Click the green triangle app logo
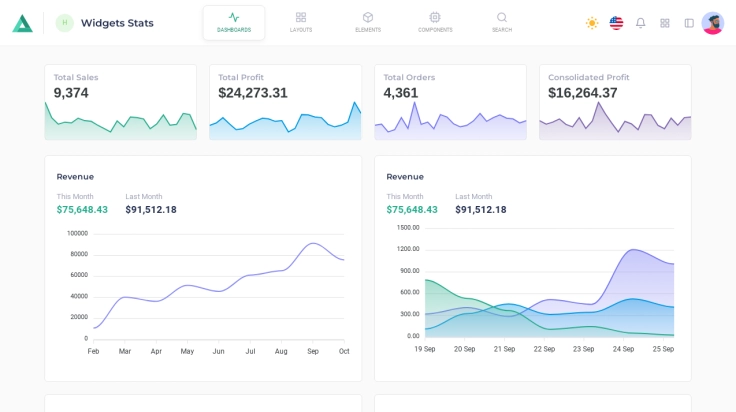The image size is (736, 412). 22,23
